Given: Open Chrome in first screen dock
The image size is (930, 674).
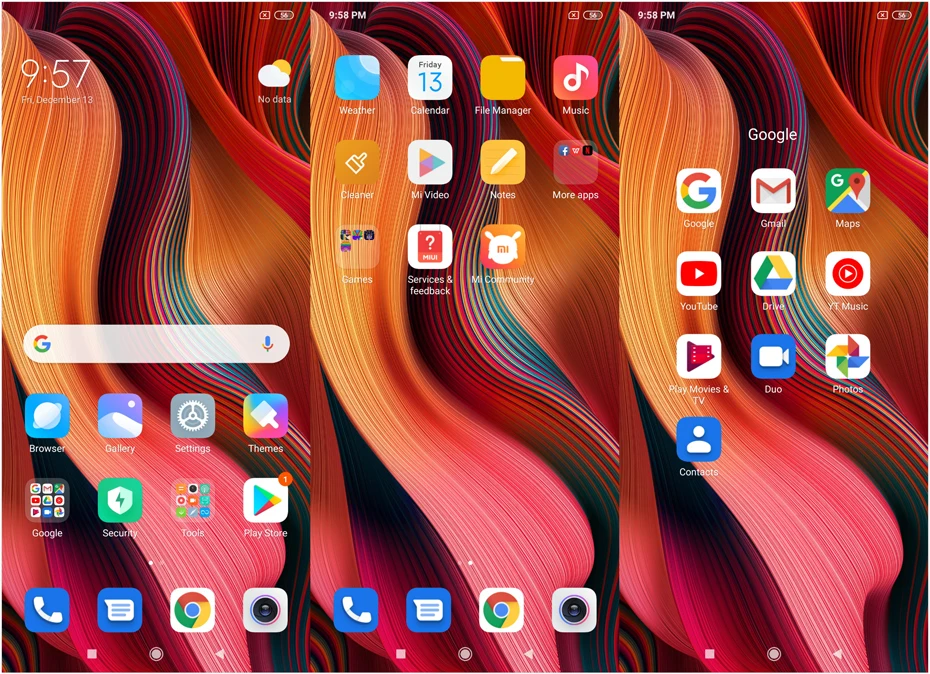Looking at the screenshot, I should pyautogui.click(x=193, y=610).
